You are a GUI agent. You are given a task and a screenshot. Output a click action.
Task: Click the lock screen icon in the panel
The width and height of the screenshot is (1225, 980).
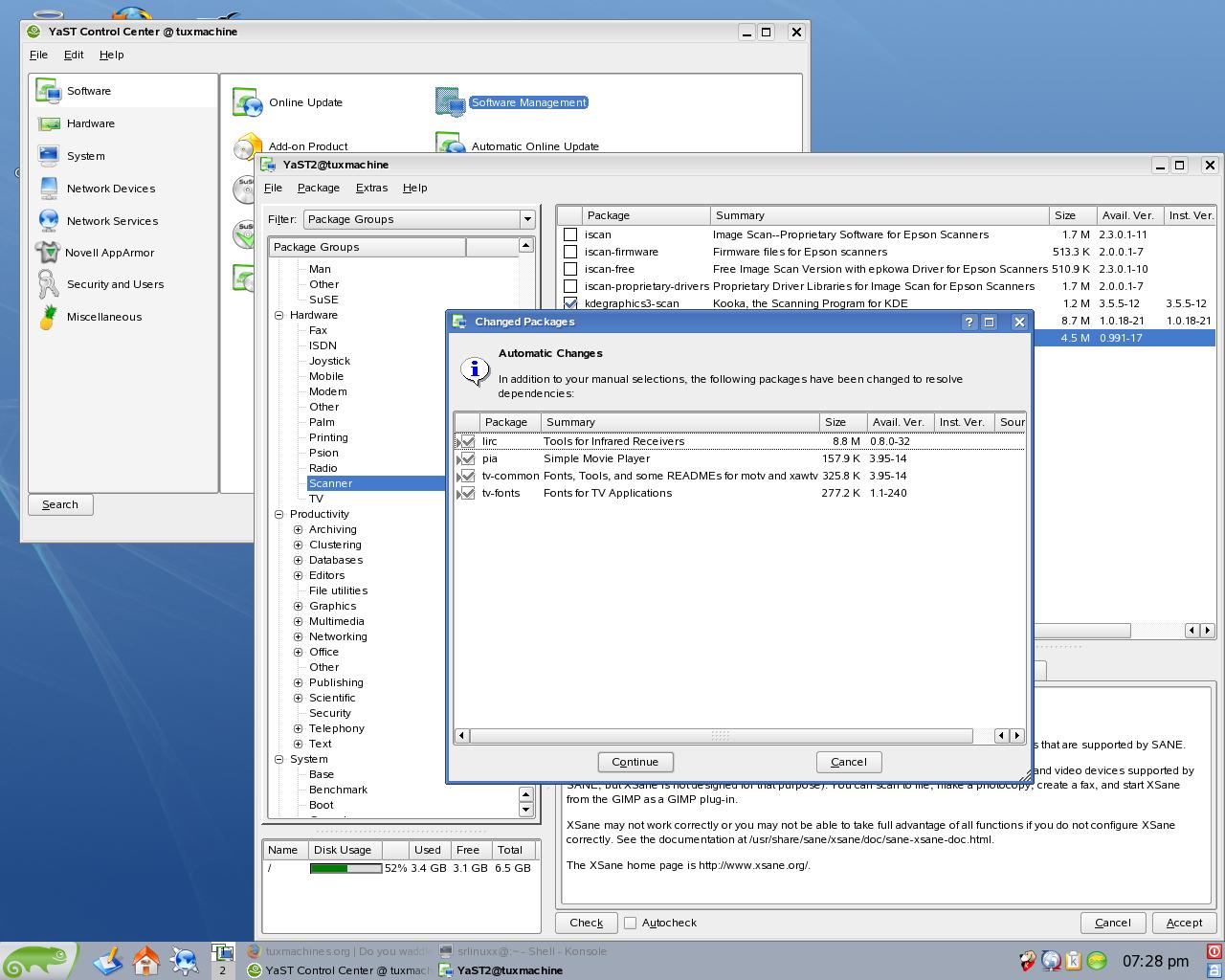pyautogui.click(x=1214, y=969)
